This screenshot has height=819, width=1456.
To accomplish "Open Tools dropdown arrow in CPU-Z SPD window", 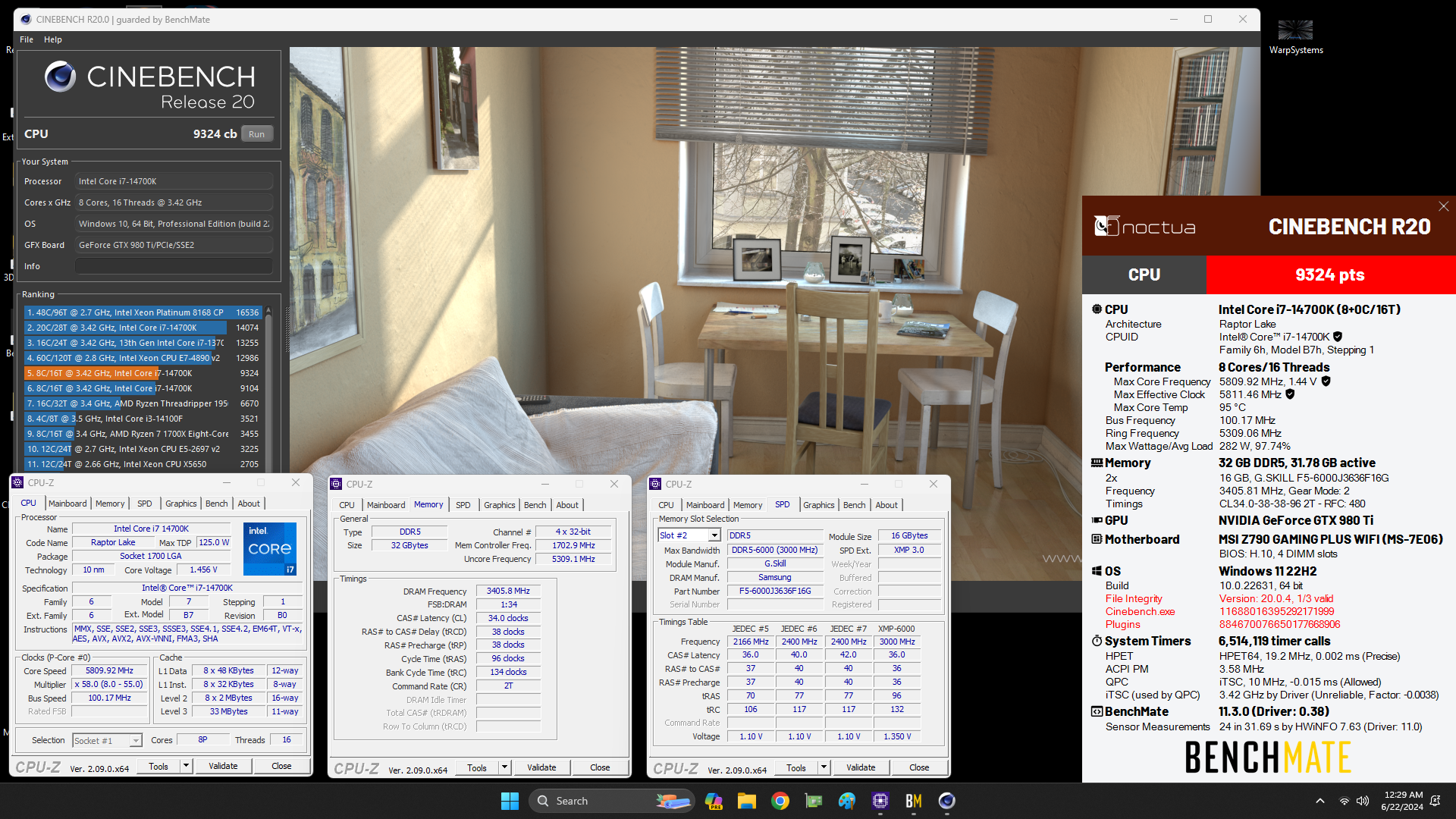I will pos(824,767).
